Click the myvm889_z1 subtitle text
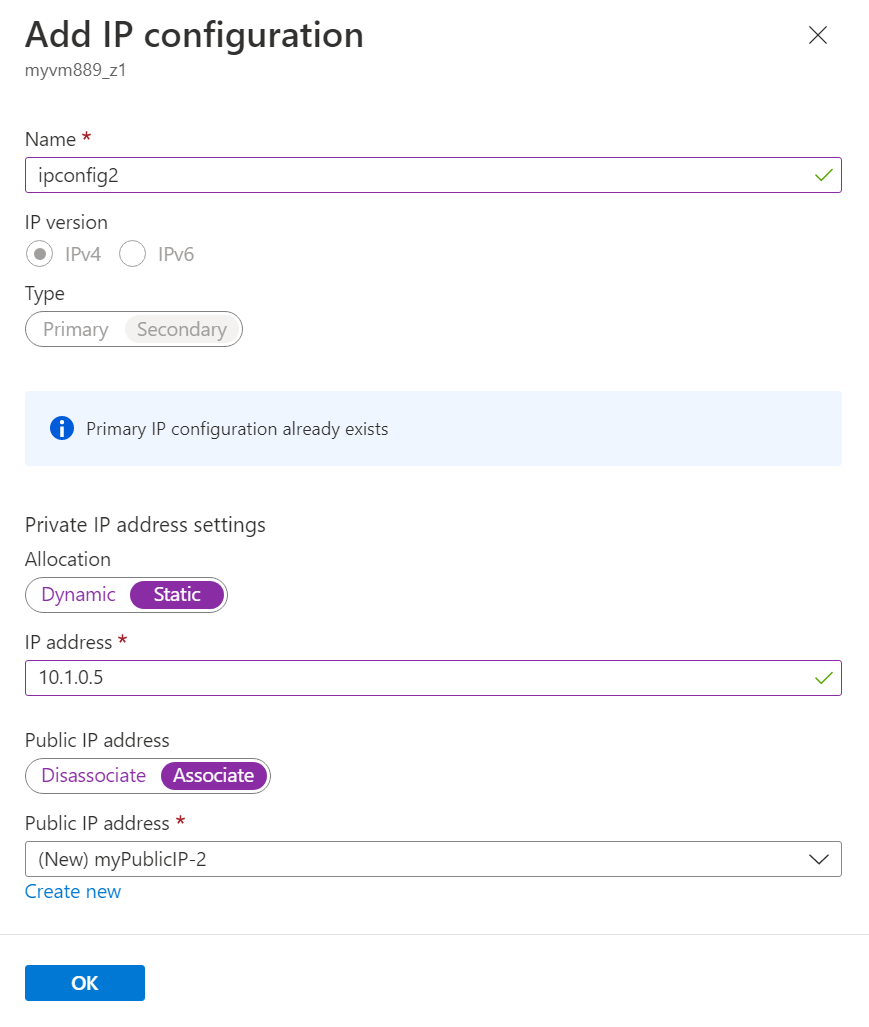 click(x=76, y=71)
